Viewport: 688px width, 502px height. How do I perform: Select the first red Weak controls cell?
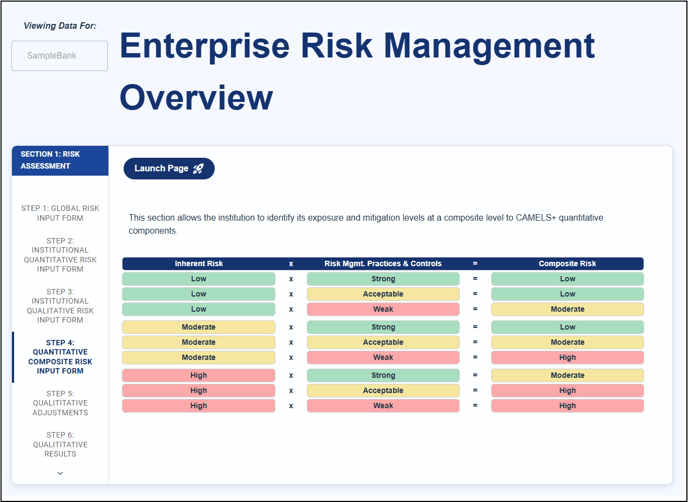383,309
